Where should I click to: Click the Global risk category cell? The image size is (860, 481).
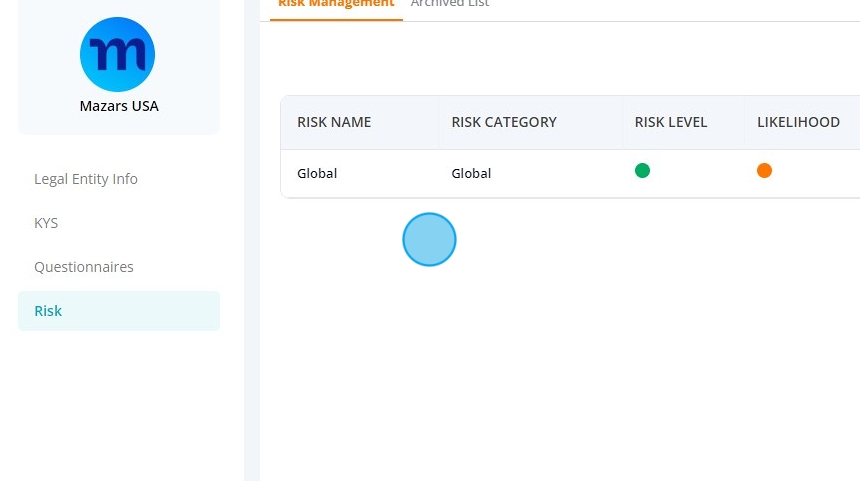(x=471, y=173)
